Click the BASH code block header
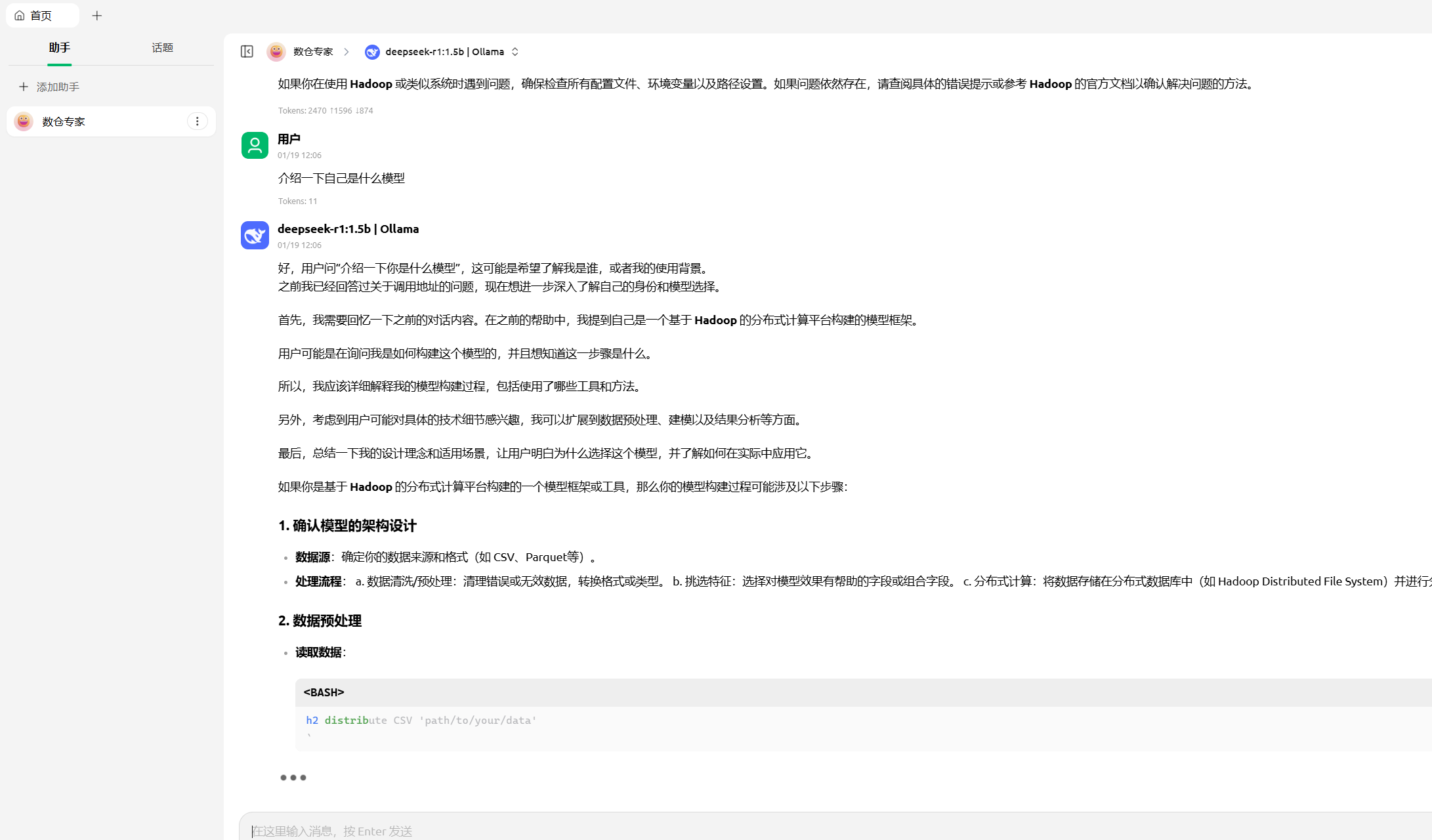The image size is (1432, 840). 853,692
